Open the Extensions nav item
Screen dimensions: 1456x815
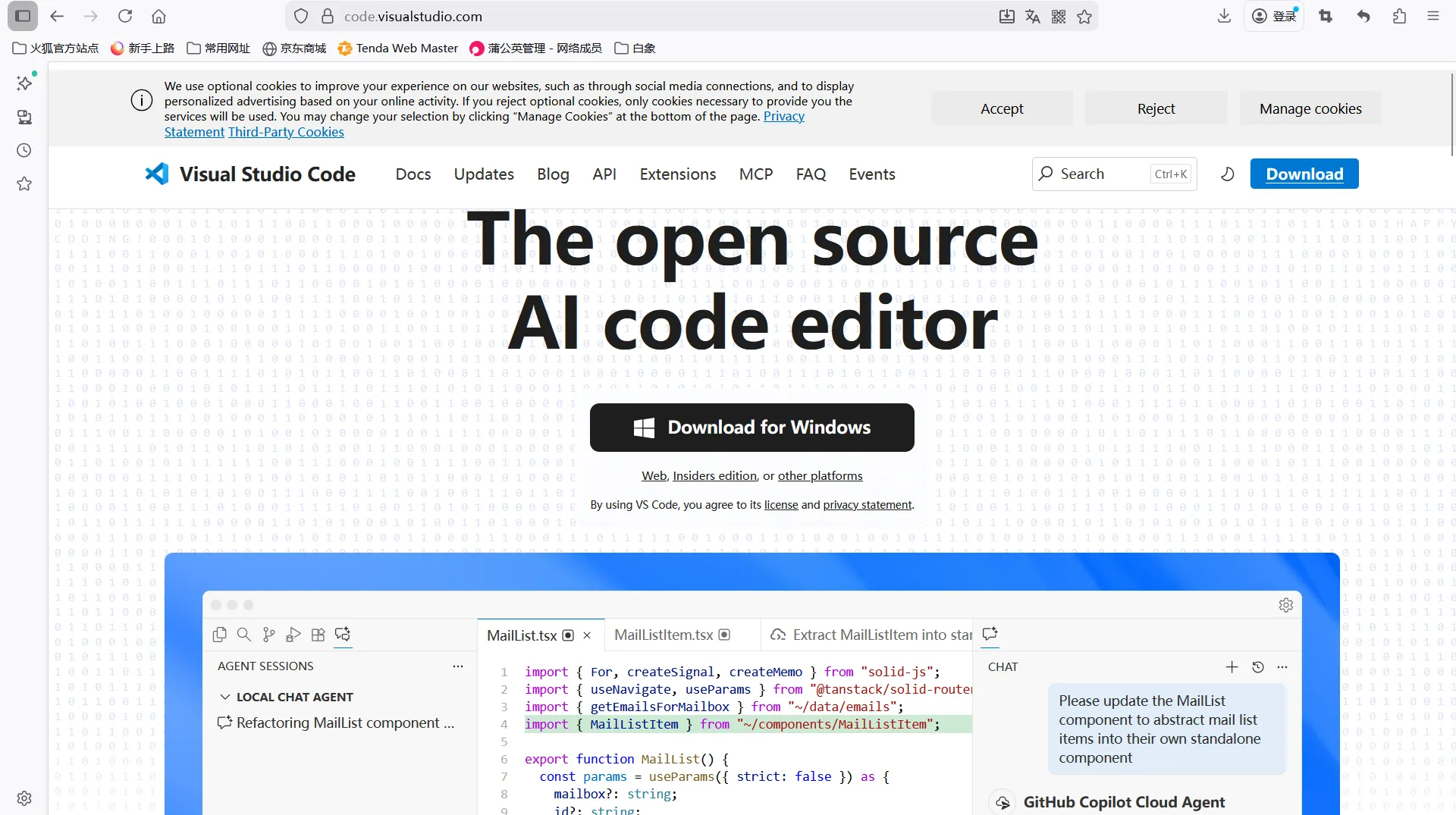[x=678, y=174]
